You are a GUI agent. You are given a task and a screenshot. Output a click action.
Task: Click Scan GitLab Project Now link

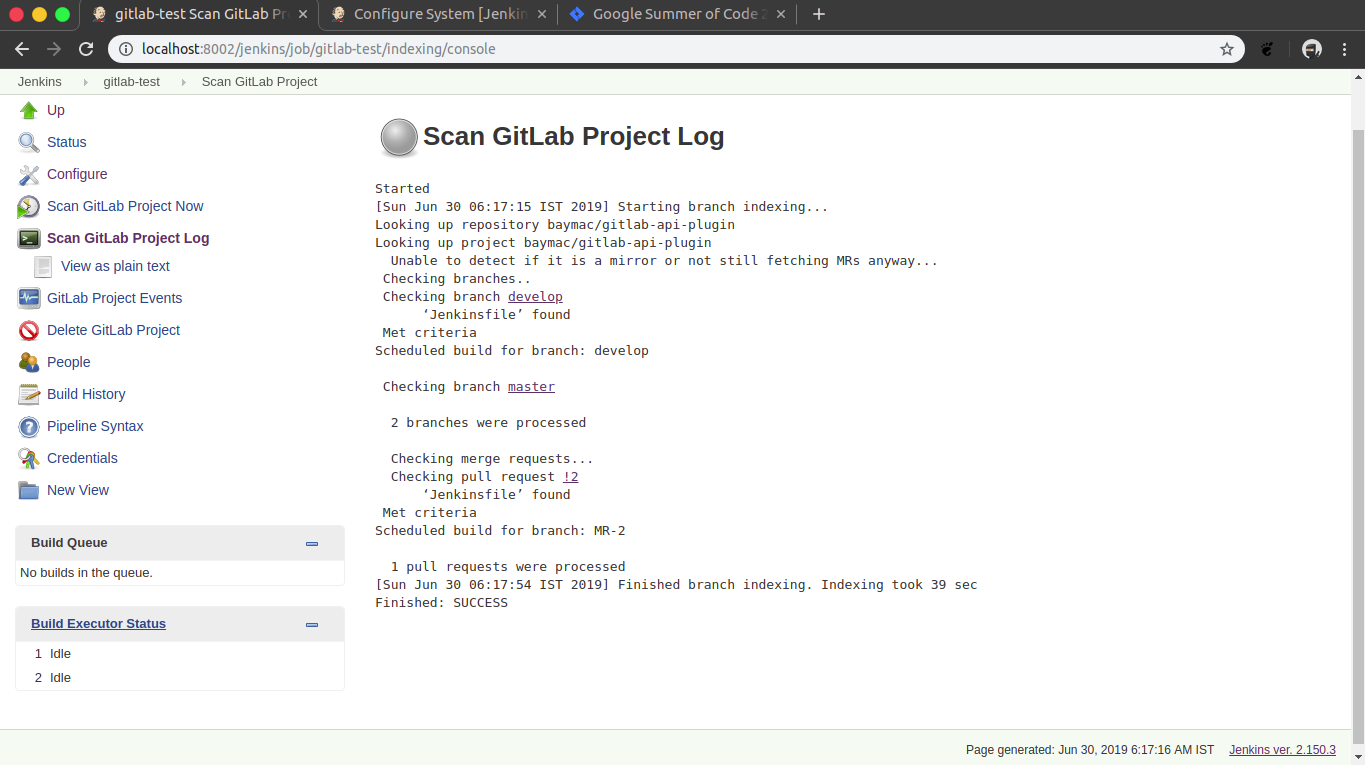click(x=125, y=206)
